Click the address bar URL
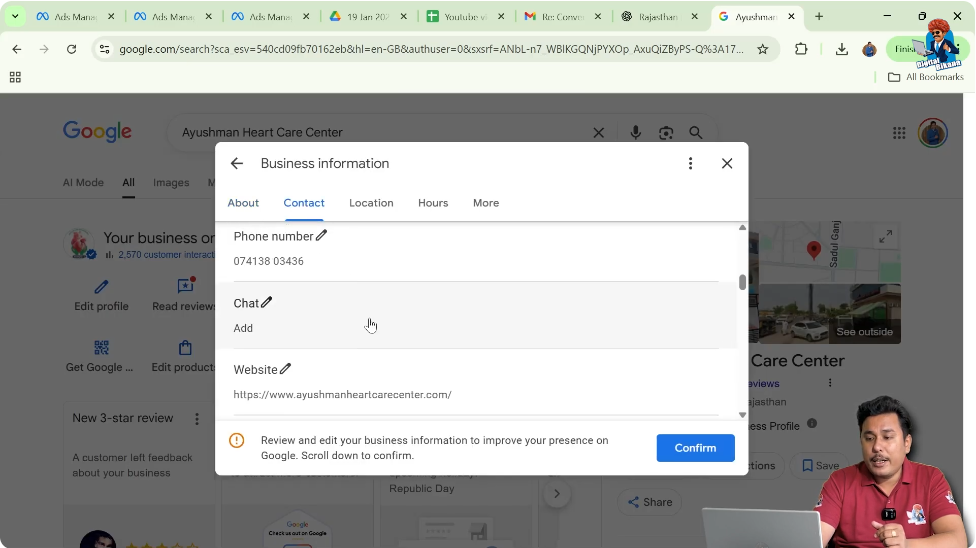This screenshot has width=976, height=548. pos(431,49)
